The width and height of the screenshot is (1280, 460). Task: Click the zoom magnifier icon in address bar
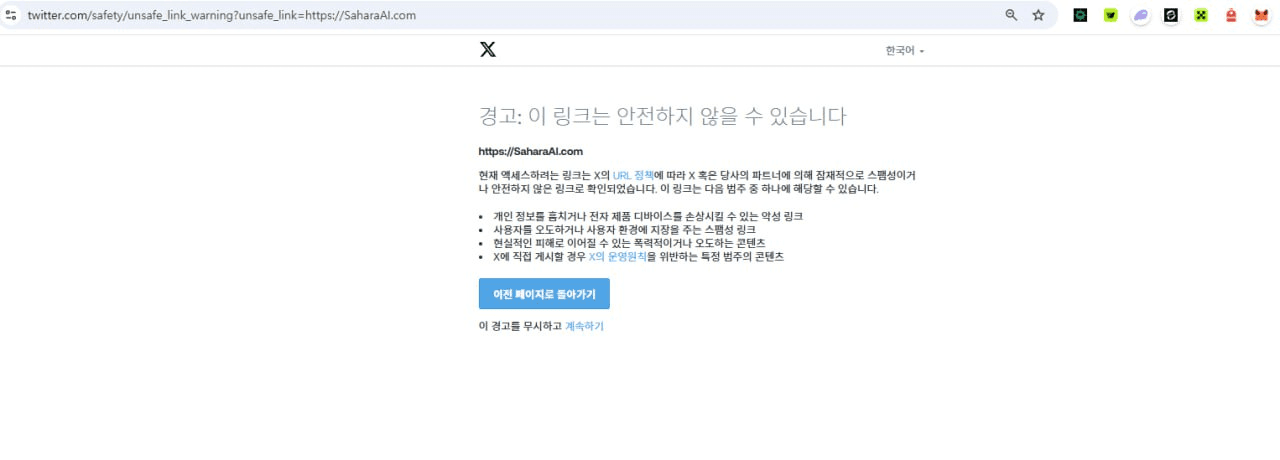[x=1011, y=15]
